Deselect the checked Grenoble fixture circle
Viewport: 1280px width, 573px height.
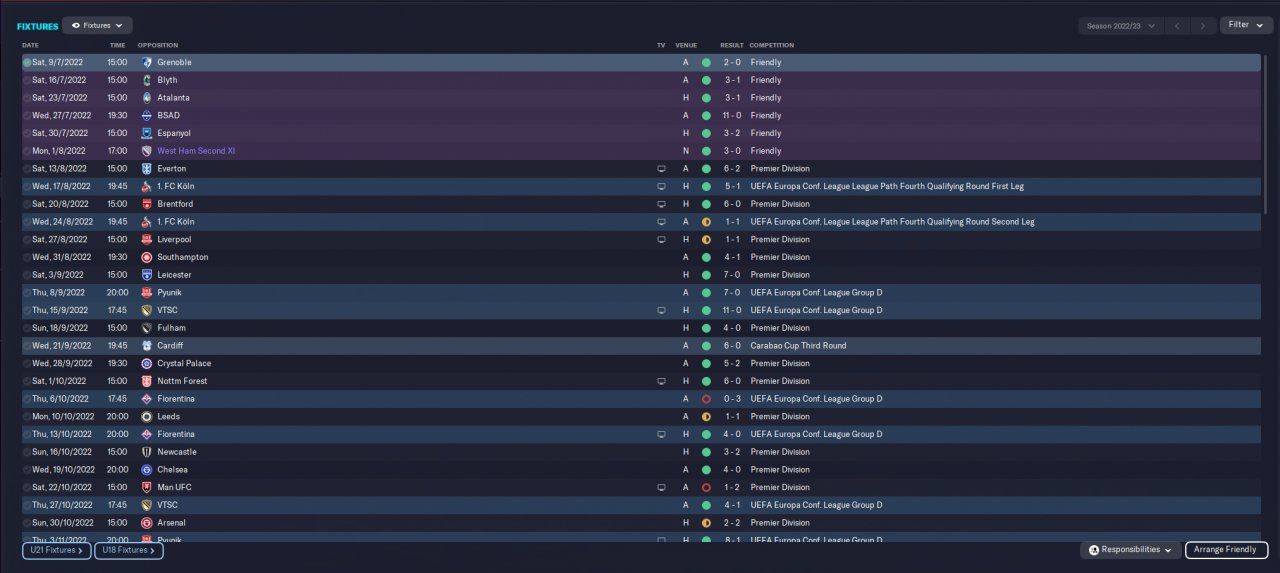coord(27,62)
